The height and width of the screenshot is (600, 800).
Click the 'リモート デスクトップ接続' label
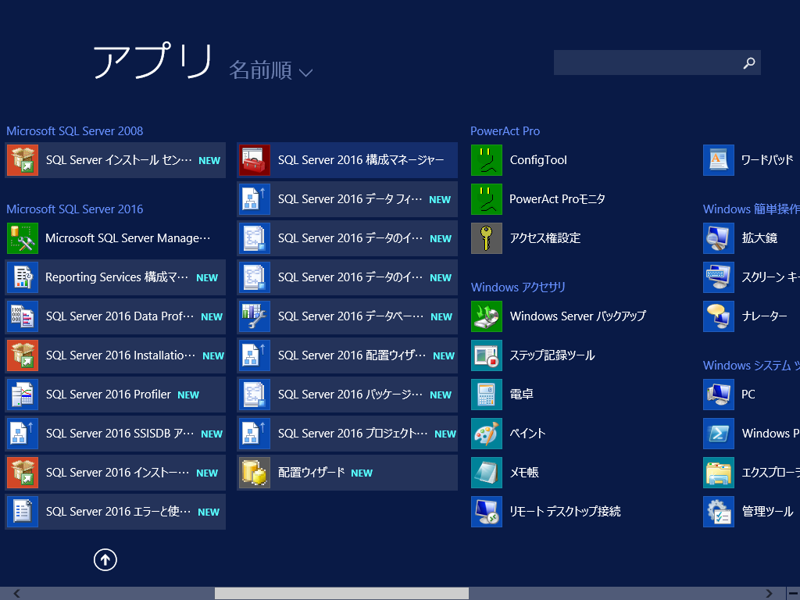click(x=565, y=511)
